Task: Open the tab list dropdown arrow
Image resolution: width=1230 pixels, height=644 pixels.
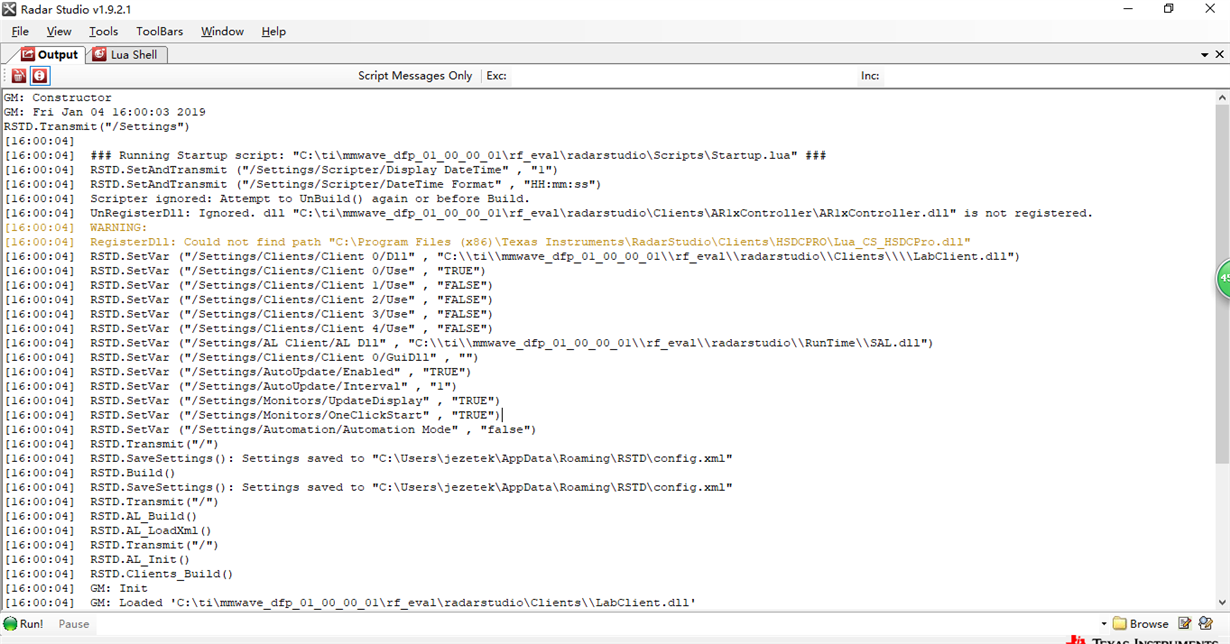Action: click(x=1205, y=55)
